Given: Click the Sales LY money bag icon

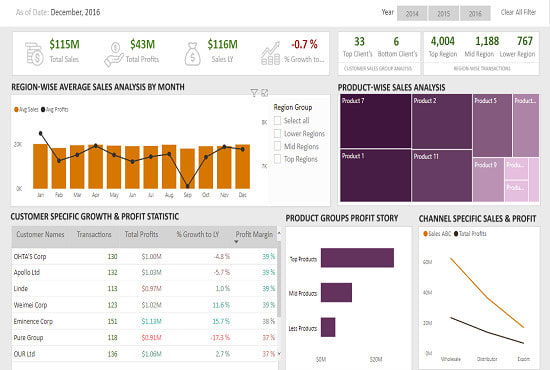Looking at the screenshot, I should pyautogui.click(x=193, y=54).
